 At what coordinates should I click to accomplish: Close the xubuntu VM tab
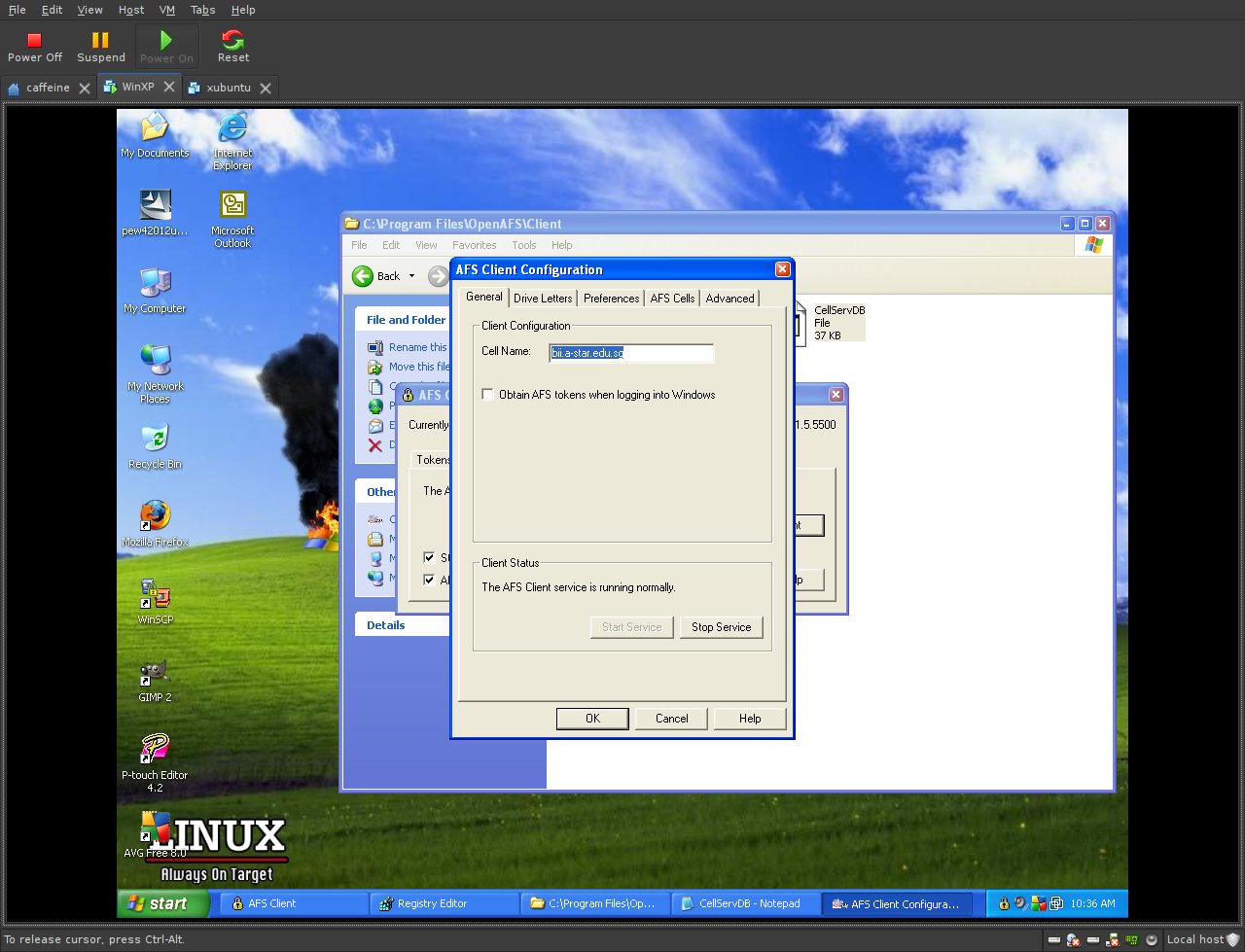[x=265, y=88]
